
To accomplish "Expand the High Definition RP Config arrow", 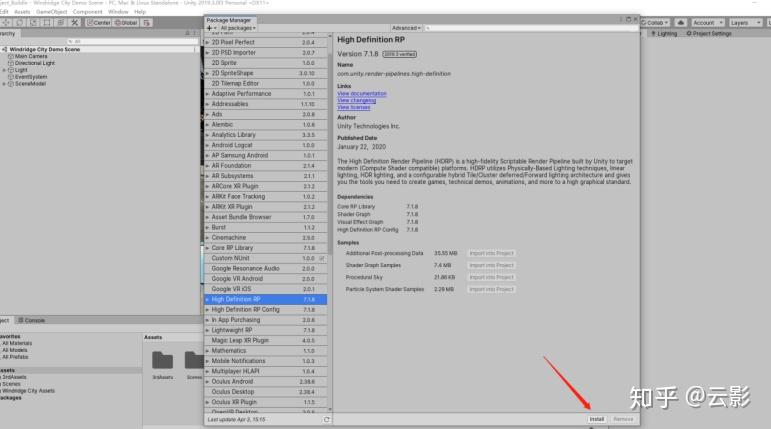I will click(208, 309).
